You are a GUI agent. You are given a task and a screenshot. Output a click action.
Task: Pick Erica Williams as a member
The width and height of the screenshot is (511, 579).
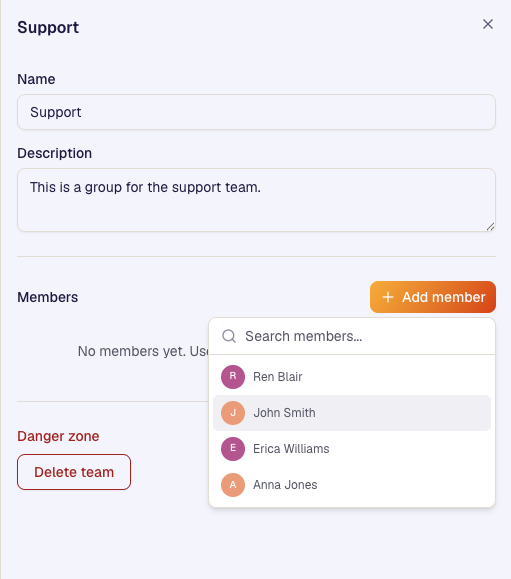(x=352, y=449)
